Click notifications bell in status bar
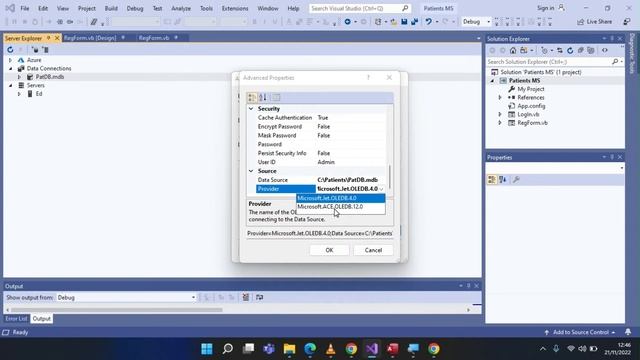 point(628,332)
